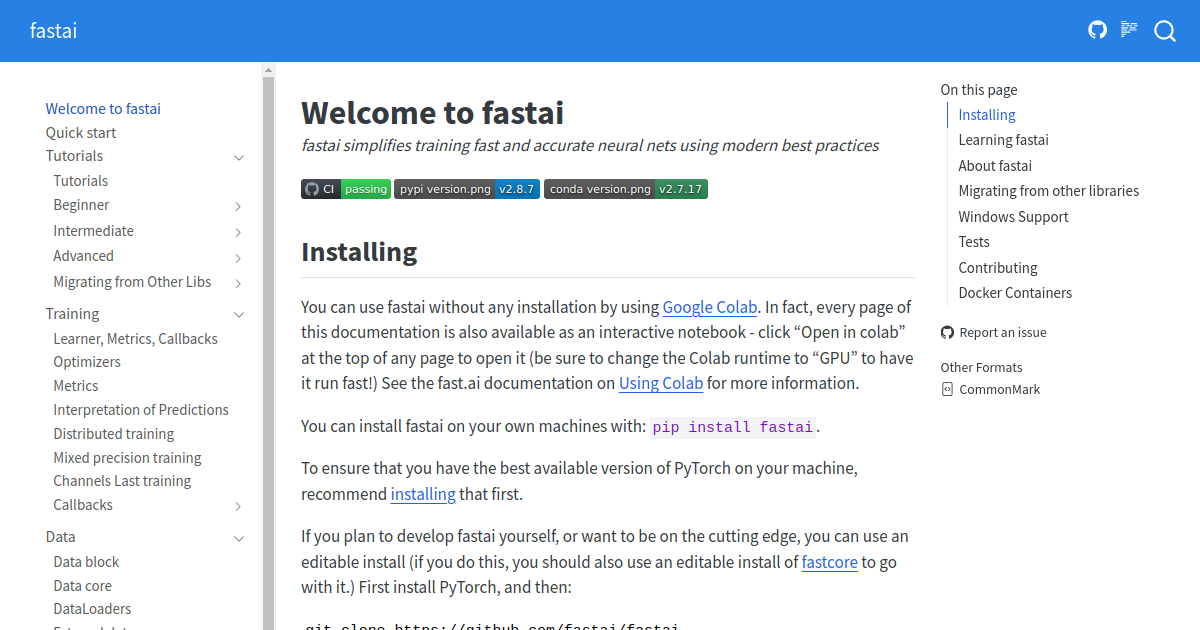The width and height of the screenshot is (1200, 630).
Task: Open the fastcore link
Action: [x=830, y=562]
